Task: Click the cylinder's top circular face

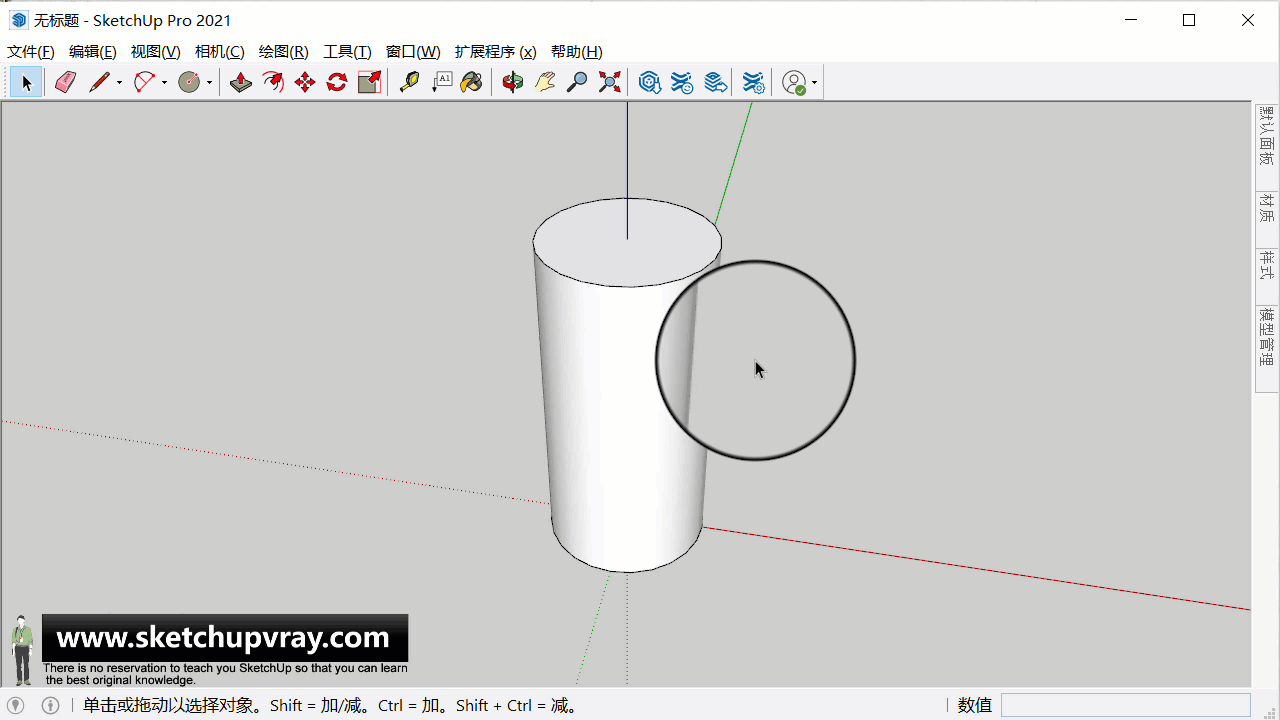Action: click(627, 242)
